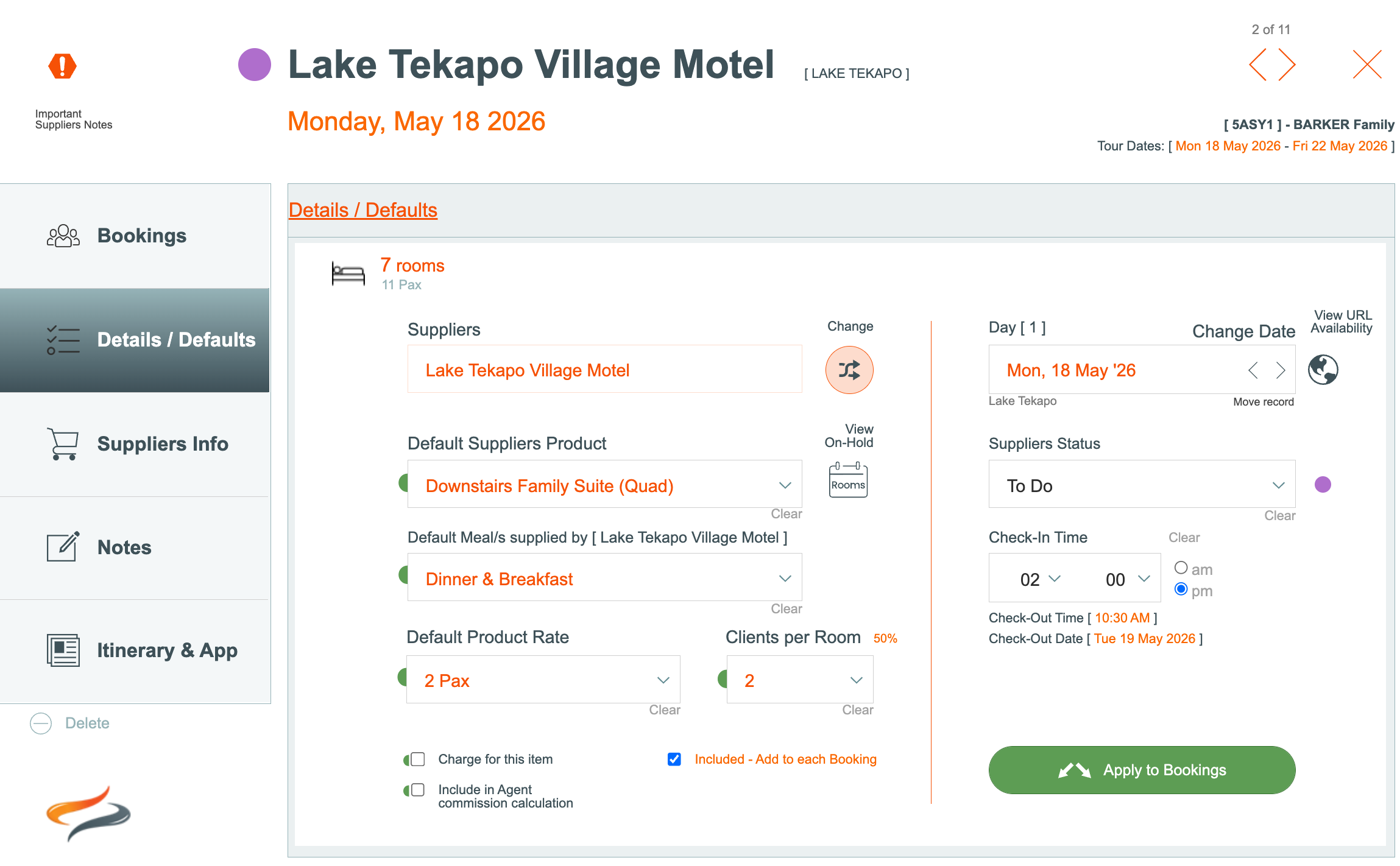The image size is (1400, 866).
Task: Open the Suppliers Status To Do dropdown
Action: tap(1278, 485)
